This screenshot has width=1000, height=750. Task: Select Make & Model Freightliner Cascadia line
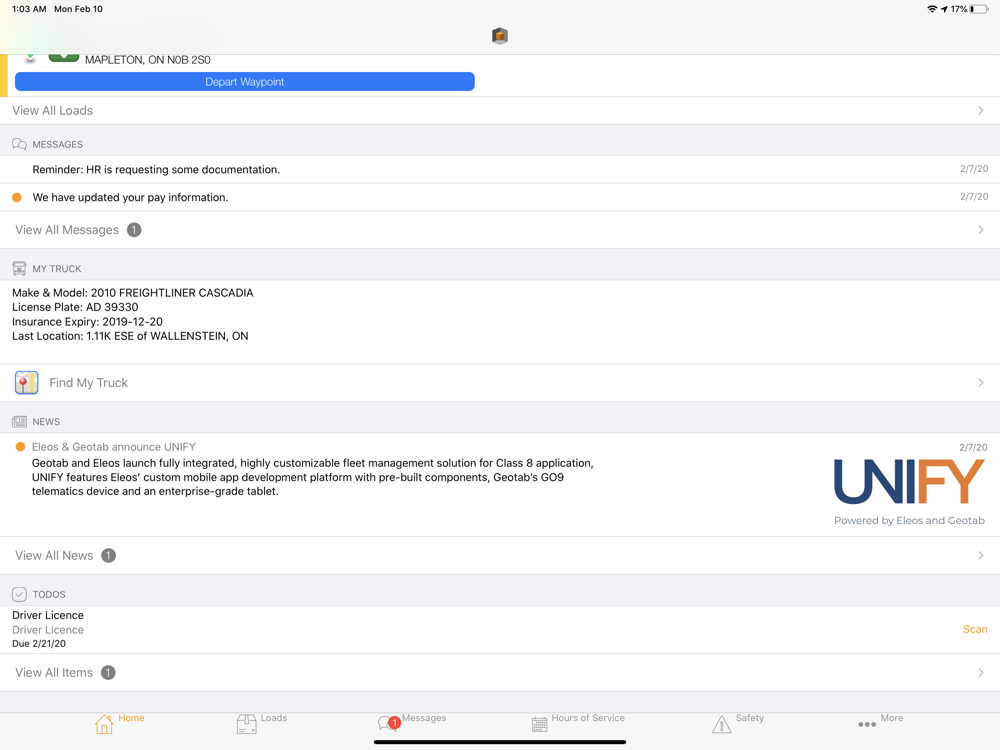click(133, 293)
